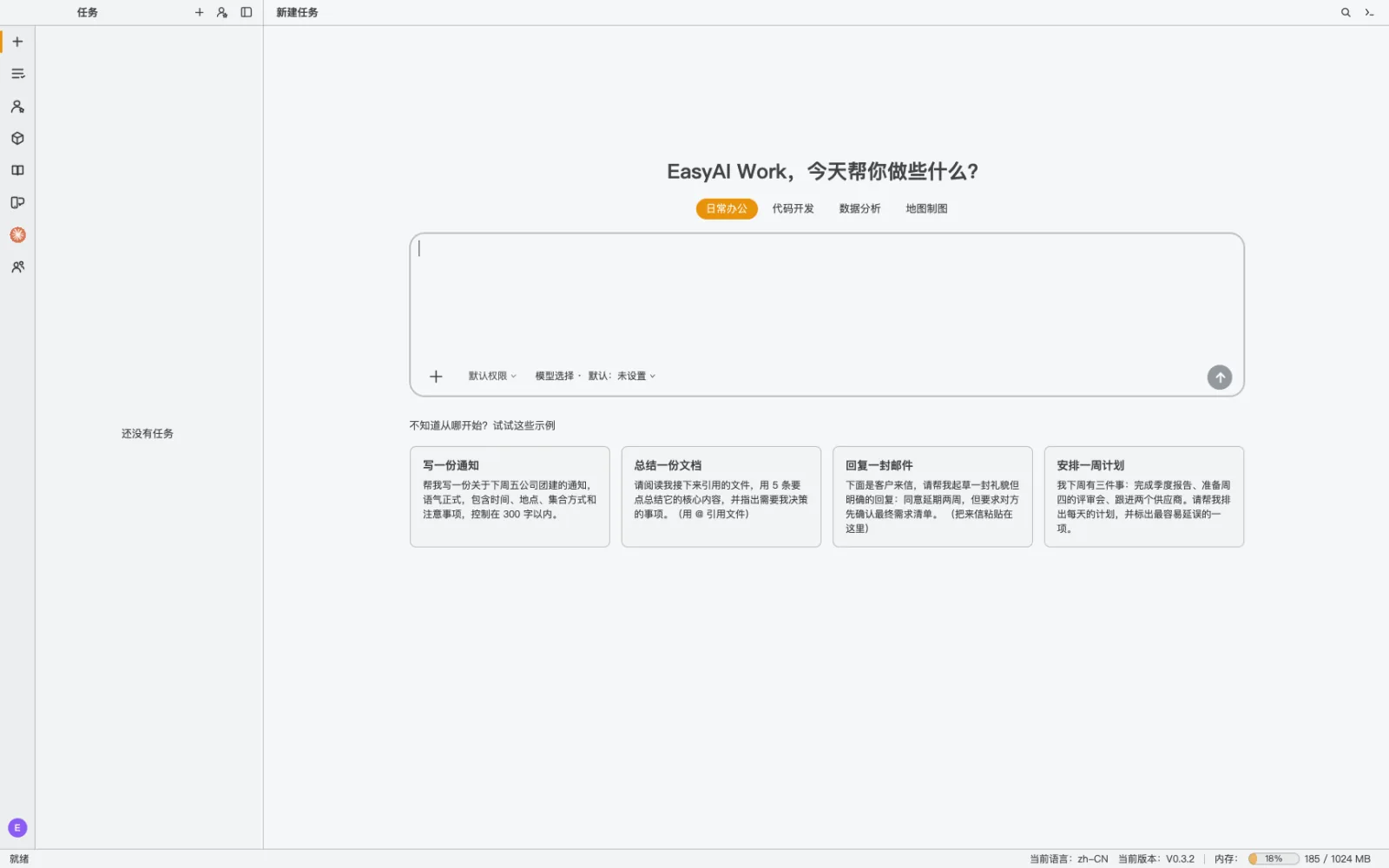Click the 任务 panel title
The width and height of the screenshot is (1389, 868).
(87, 12)
